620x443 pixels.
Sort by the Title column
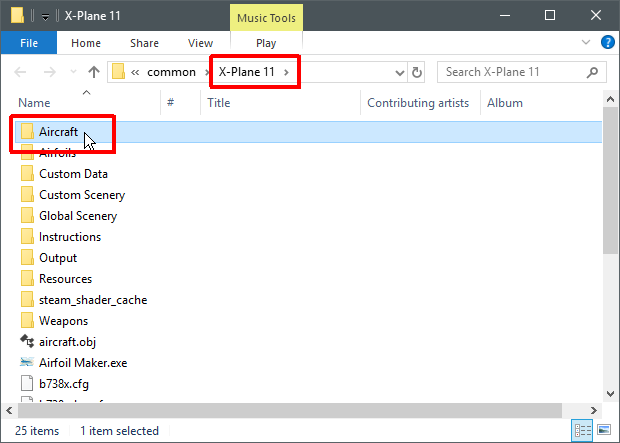[219, 103]
